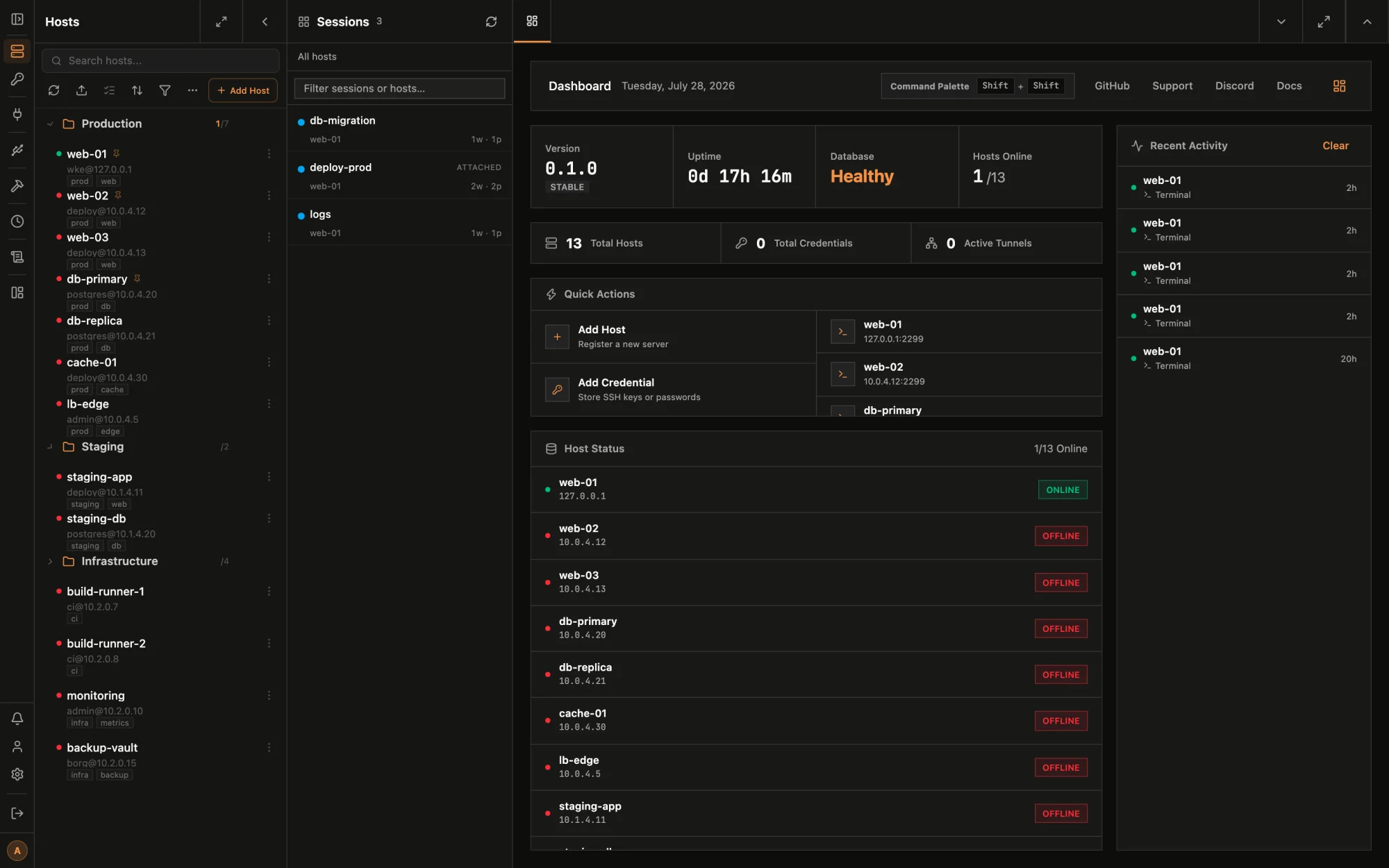Connect to web-01 quick action terminal
1389x868 pixels.
click(x=959, y=331)
